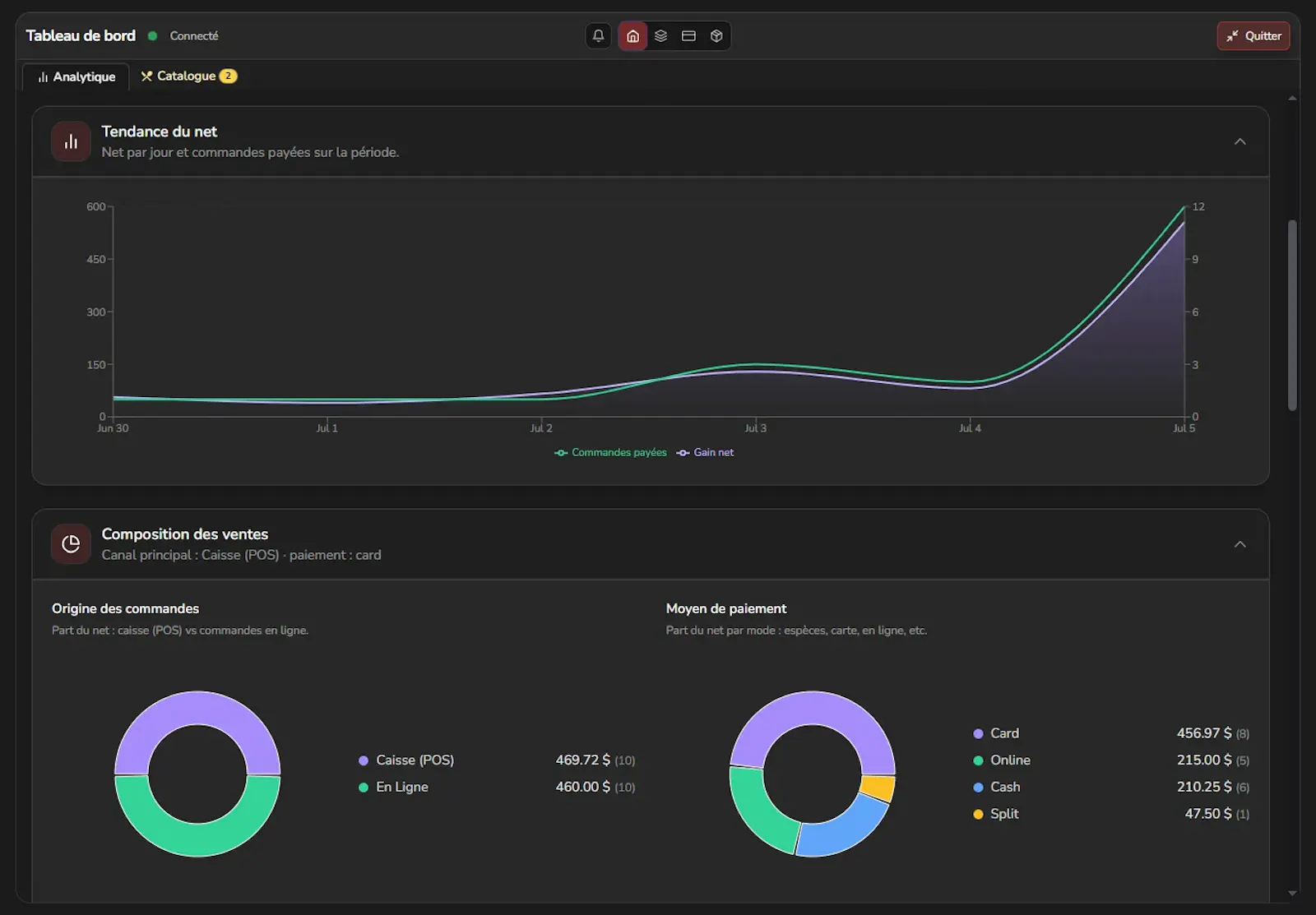
Task: Click the vertical scrollbar thumb
Action: [x=1292, y=315]
